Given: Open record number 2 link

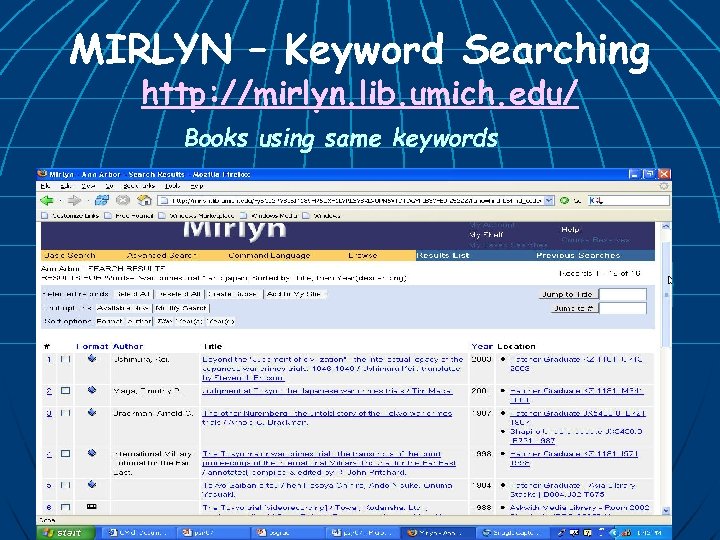Looking at the screenshot, I should point(49,391).
